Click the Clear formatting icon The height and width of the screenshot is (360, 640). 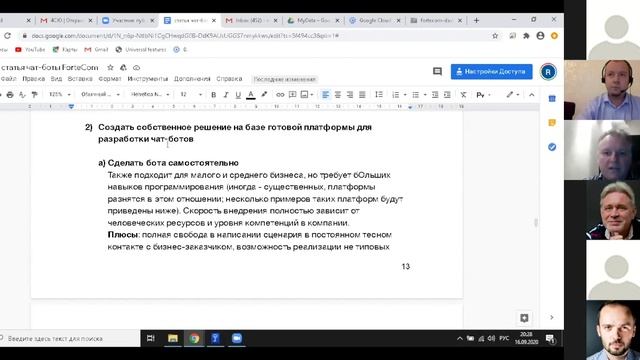(463, 95)
